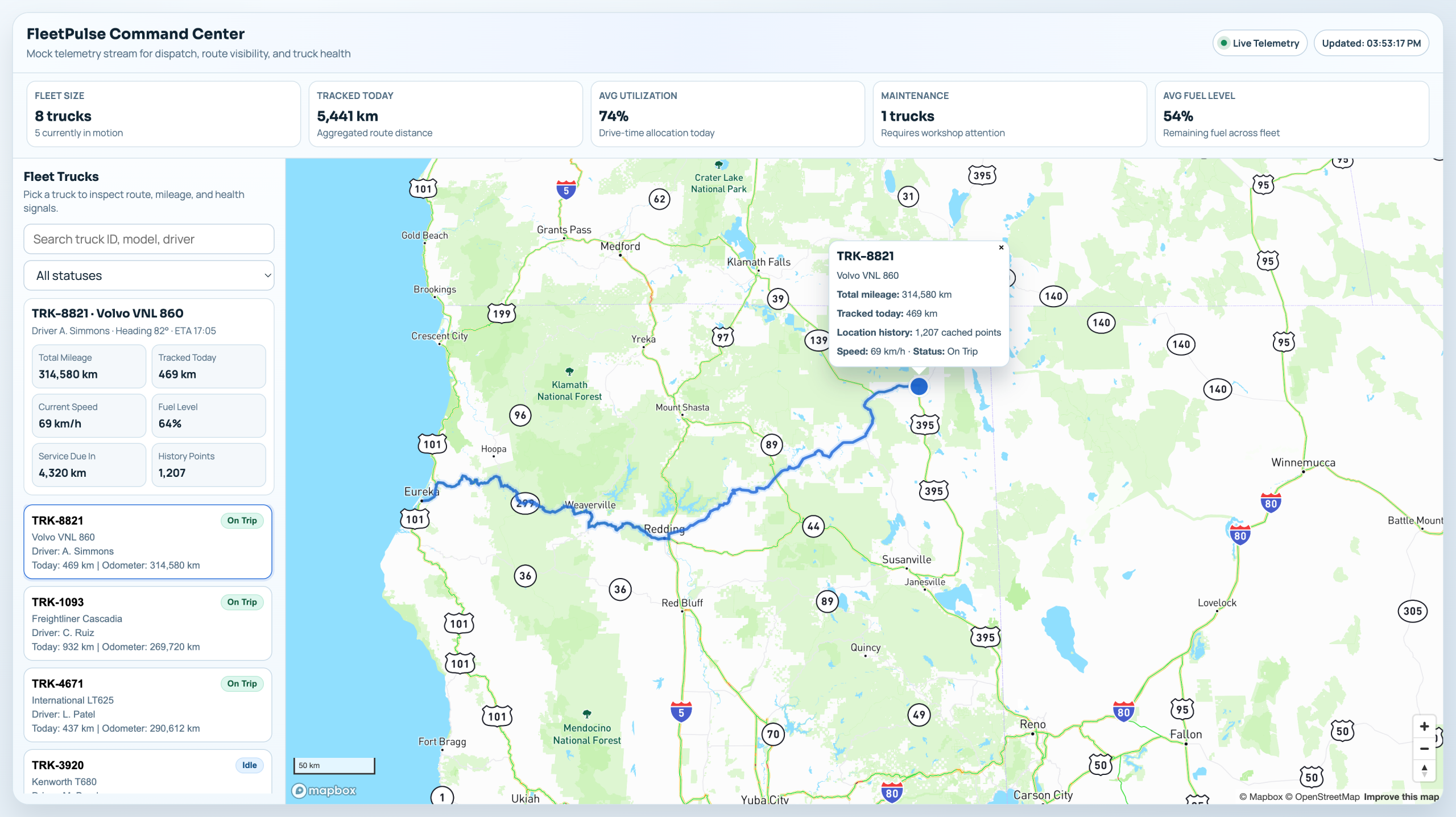The image size is (1456, 817).
Task: Zoom out with the map minus button
Action: tap(1424, 749)
